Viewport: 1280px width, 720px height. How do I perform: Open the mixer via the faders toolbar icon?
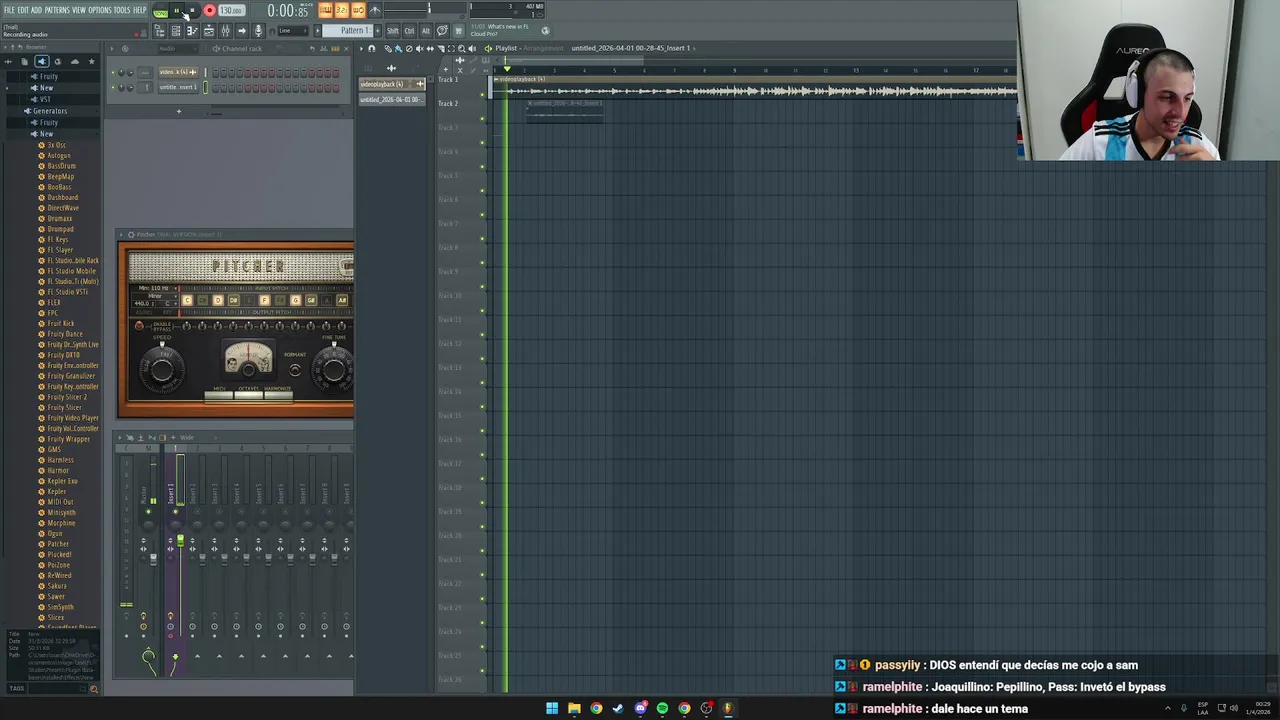point(225,31)
